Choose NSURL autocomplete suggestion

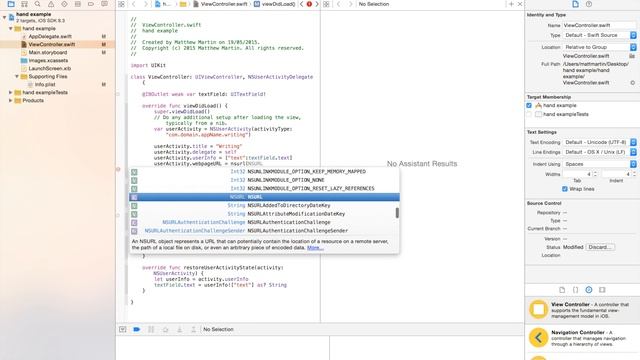[264, 197]
